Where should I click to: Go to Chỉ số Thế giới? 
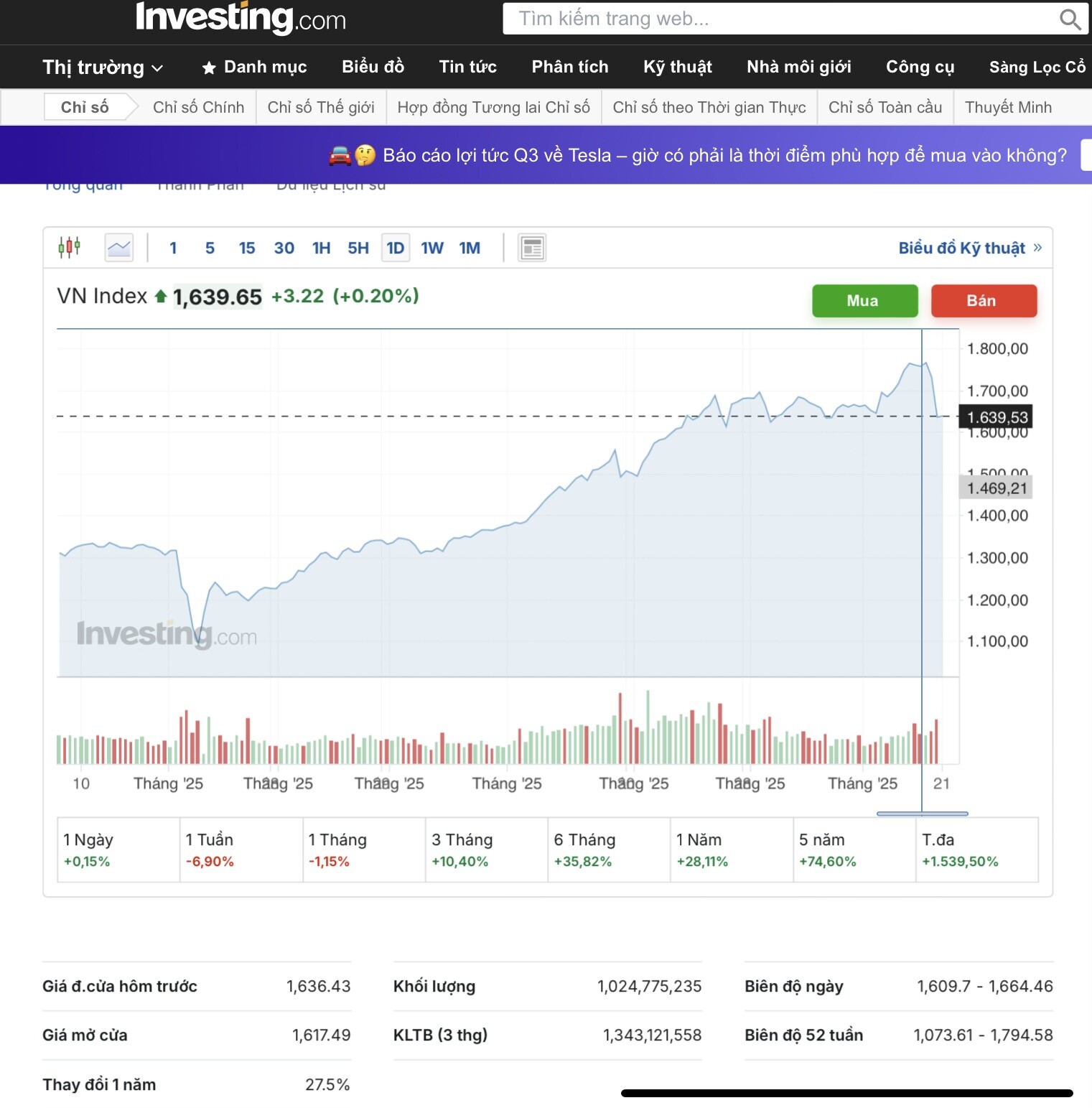pos(321,107)
